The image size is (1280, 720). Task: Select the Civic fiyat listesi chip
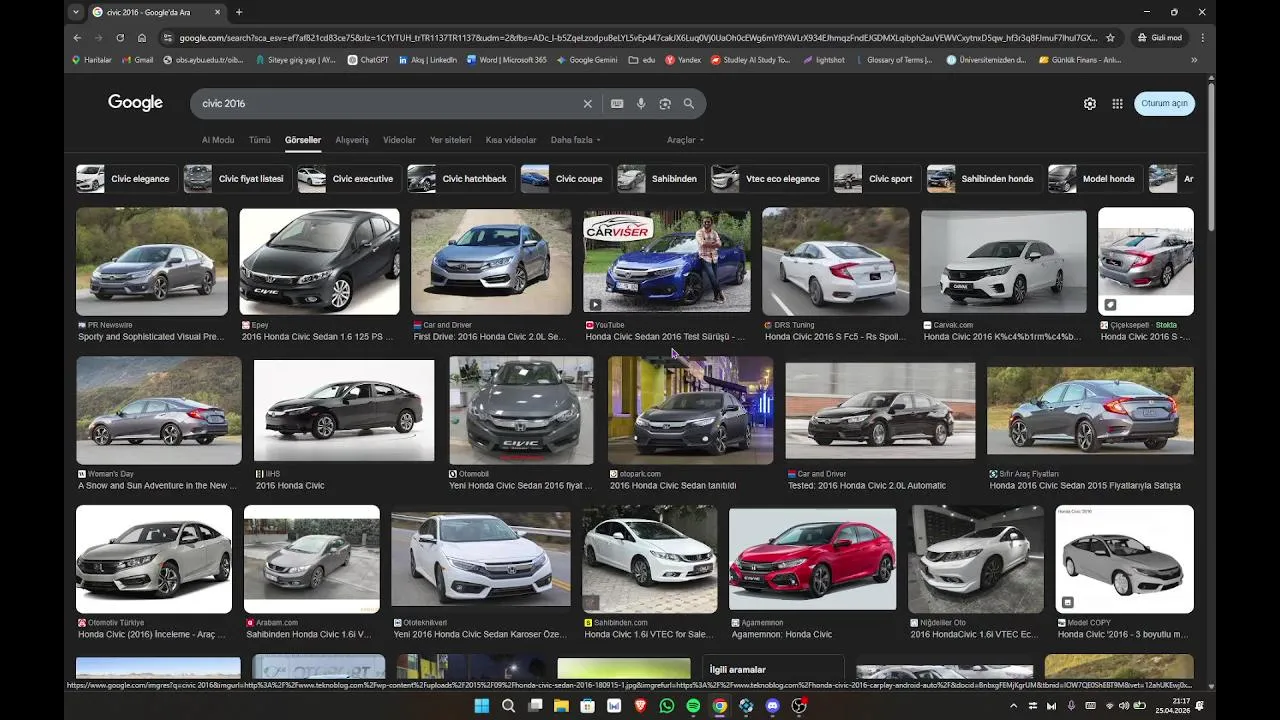[x=237, y=179]
